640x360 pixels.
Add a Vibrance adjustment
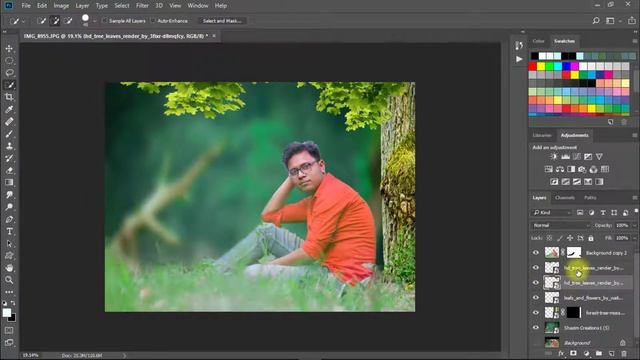(x=599, y=157)
